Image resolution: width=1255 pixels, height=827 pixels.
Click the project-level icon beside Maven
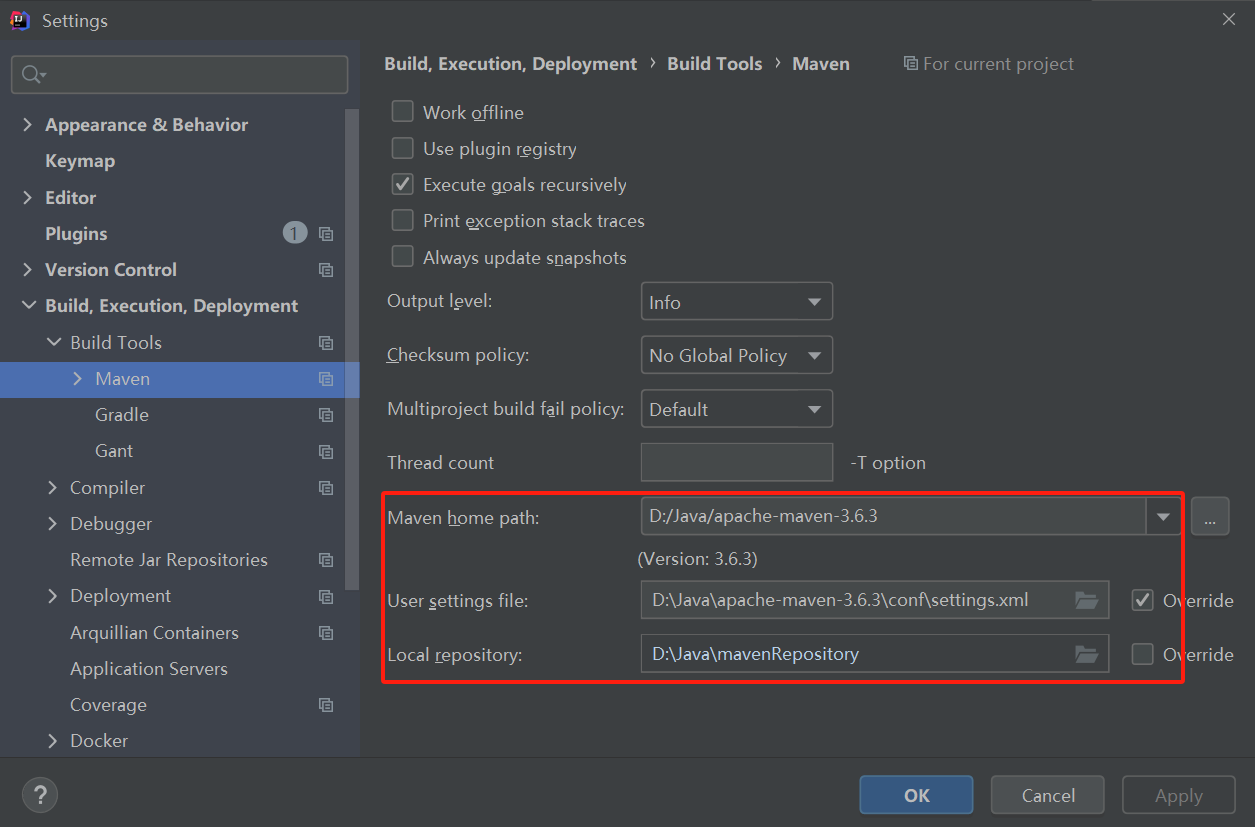click(326, 379)
